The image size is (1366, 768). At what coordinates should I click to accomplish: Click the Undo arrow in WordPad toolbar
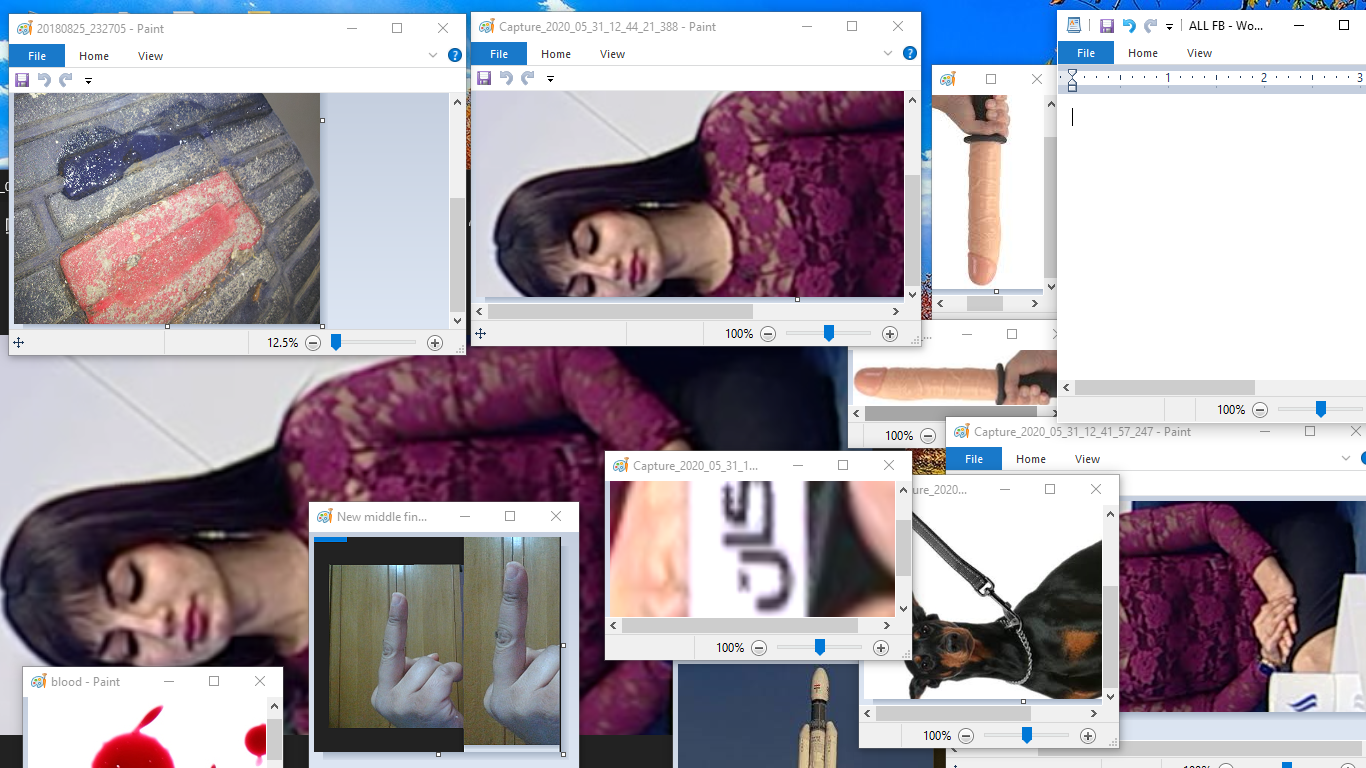pos(1129,26)
